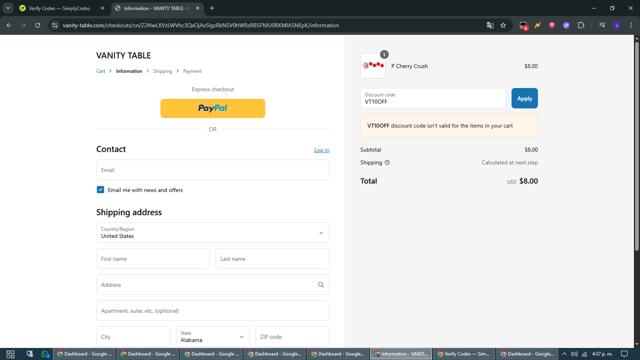Viewport: 640px width, 360px height.
Task: Click the translate page icon
Action: [x=490, y=25]
